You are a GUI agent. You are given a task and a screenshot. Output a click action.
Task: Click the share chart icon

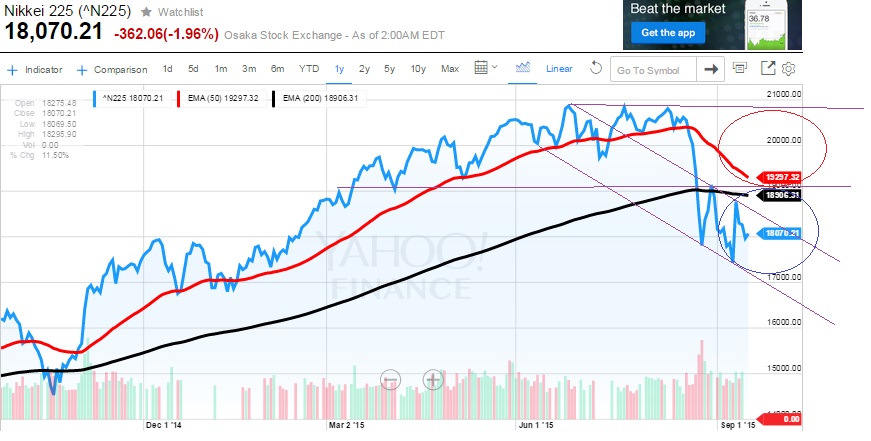[768, 69]
